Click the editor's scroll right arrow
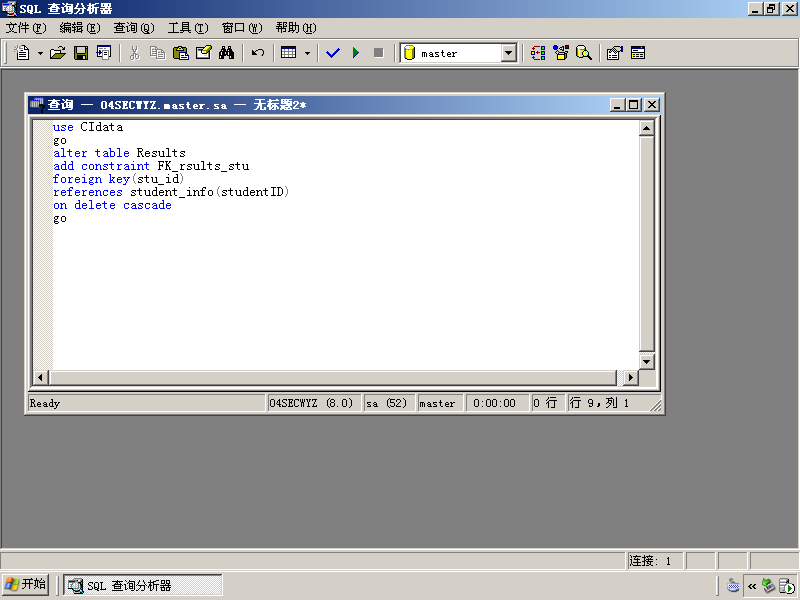Screen dimensions: 800x600 pyautogui.click(x=631, y=378)
